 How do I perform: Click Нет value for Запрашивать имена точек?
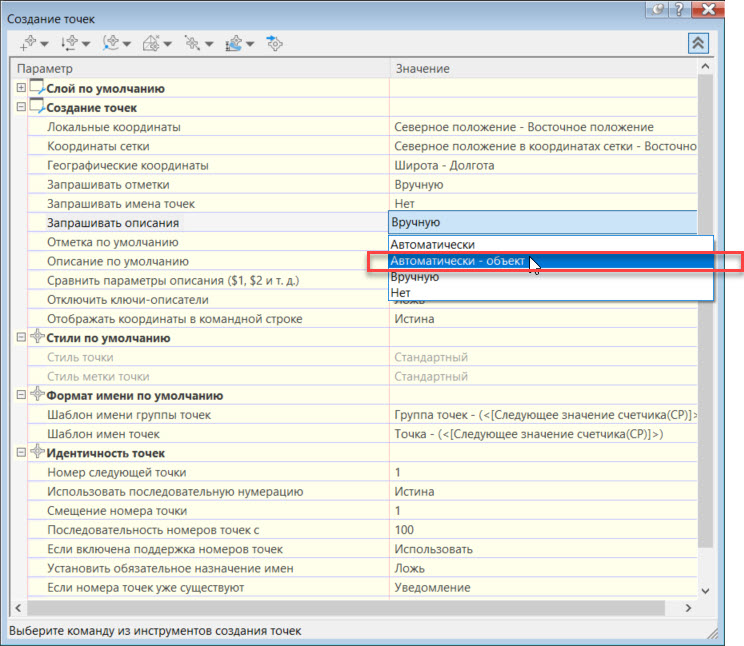(x=404, y=204)
